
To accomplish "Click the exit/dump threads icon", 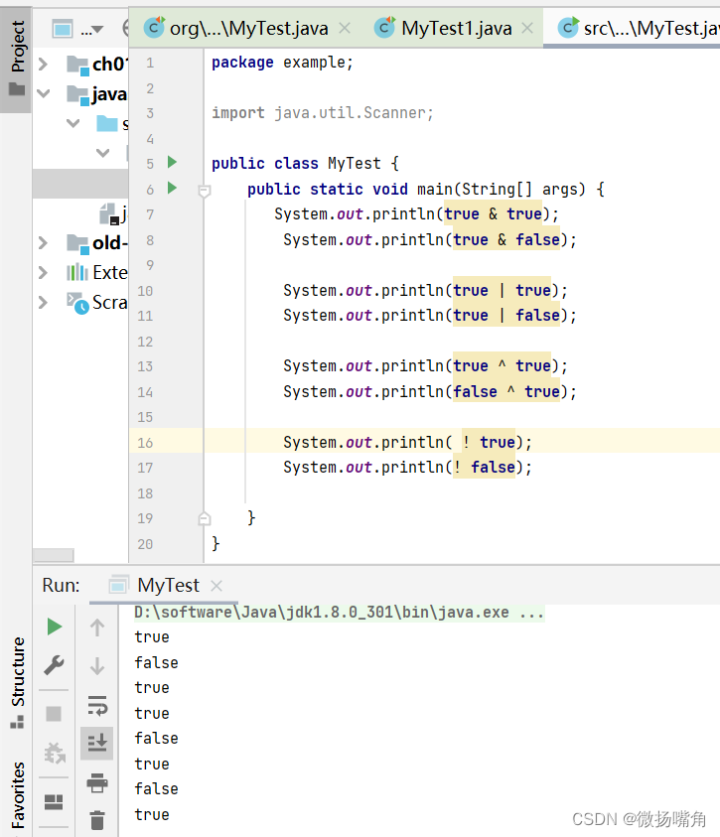I will tap(54, 753).
